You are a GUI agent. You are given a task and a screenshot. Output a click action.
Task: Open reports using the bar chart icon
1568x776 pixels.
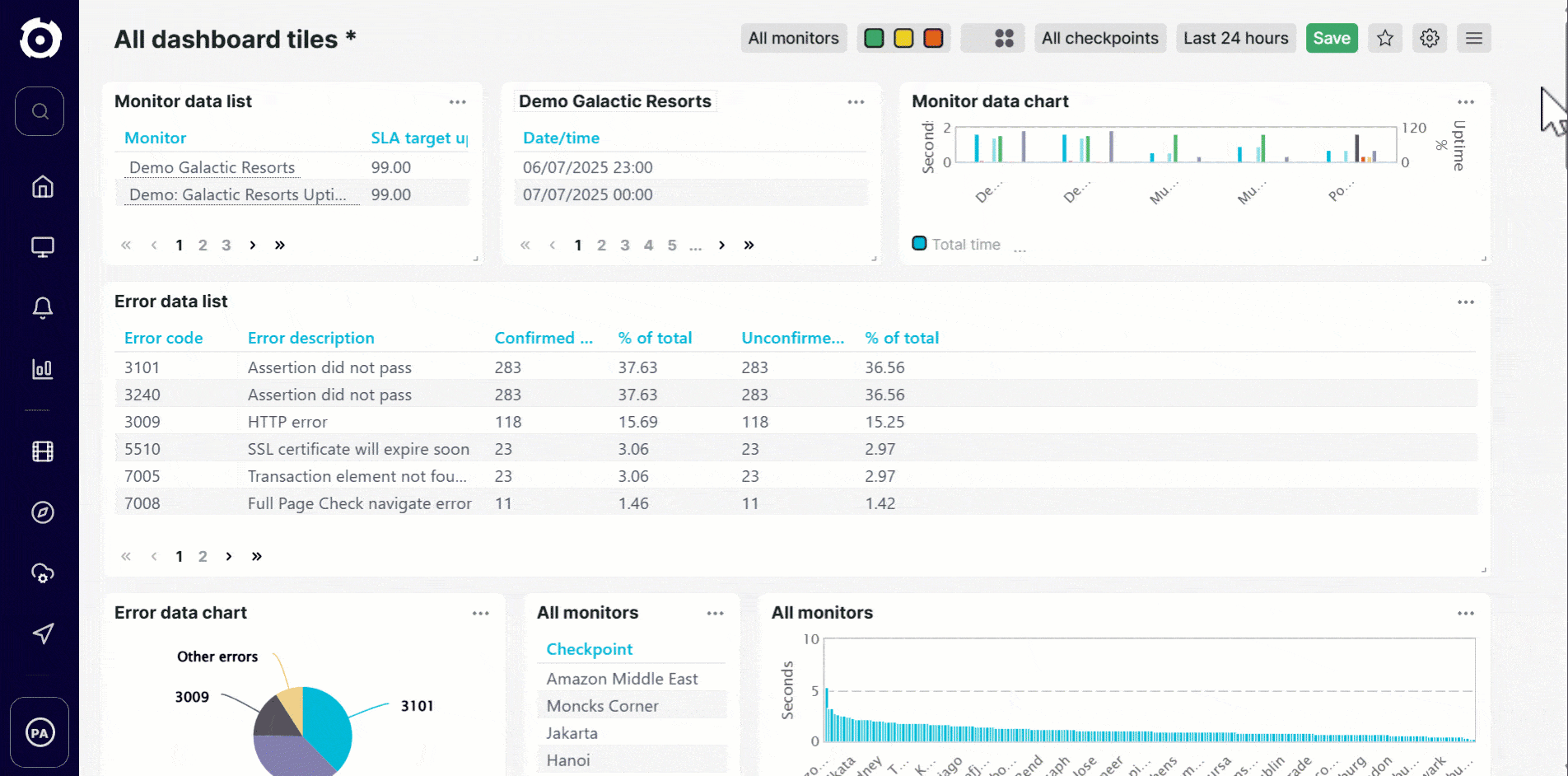tap(41, 369)
